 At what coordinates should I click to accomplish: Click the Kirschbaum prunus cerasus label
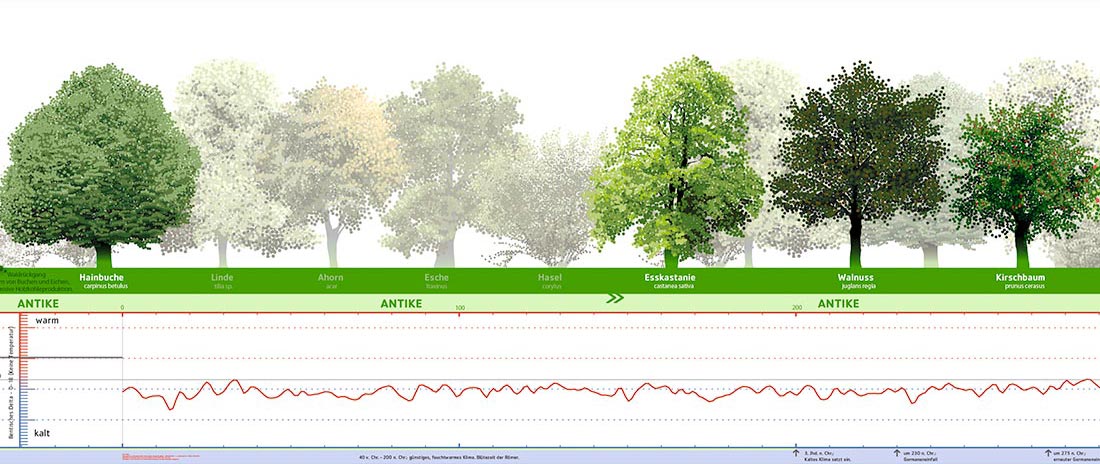click(1021, 280)
